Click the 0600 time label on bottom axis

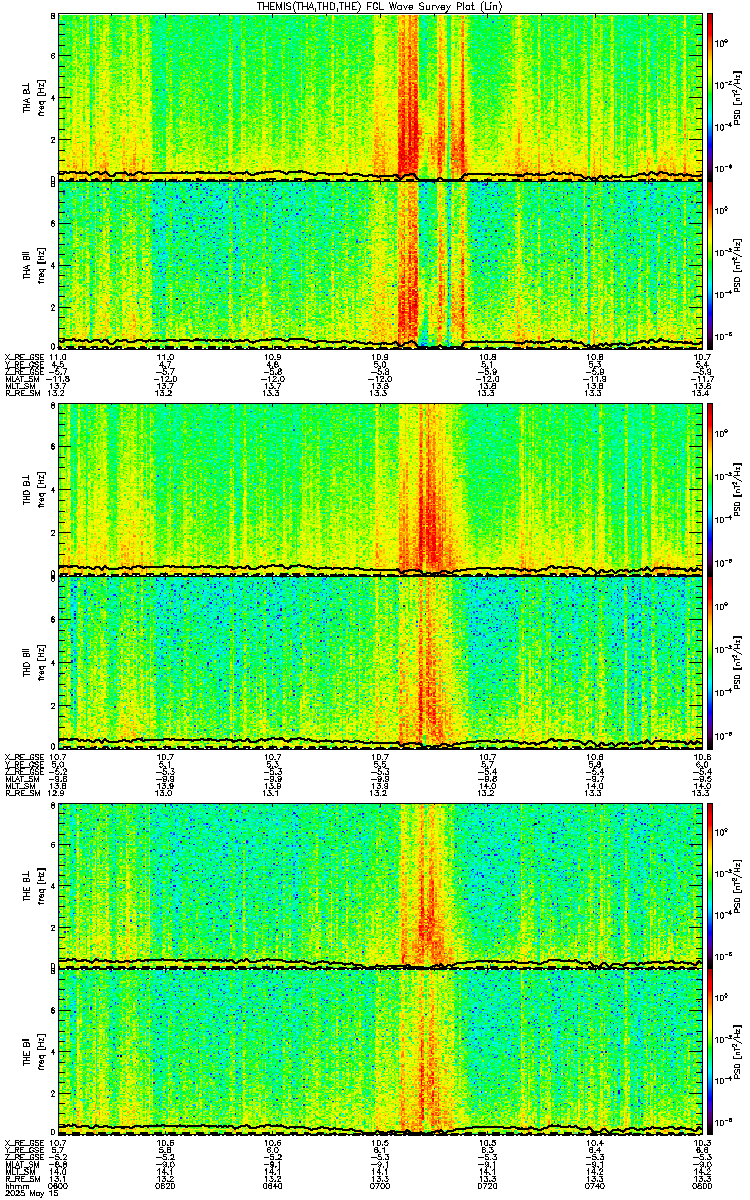pos(58,1186)
